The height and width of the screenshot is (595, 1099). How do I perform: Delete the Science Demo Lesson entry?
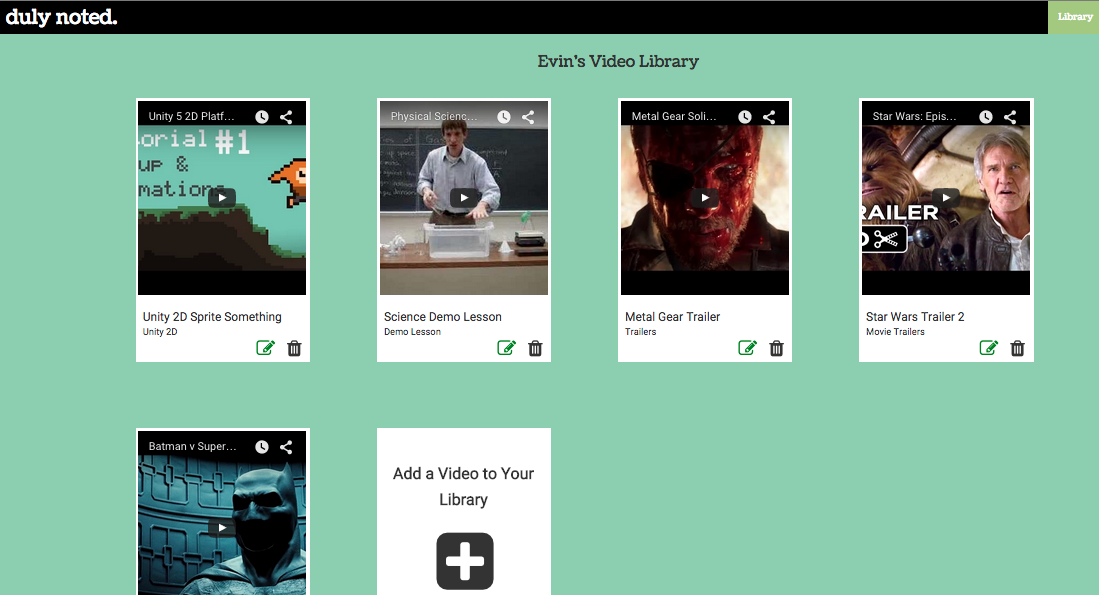point(535,348)
